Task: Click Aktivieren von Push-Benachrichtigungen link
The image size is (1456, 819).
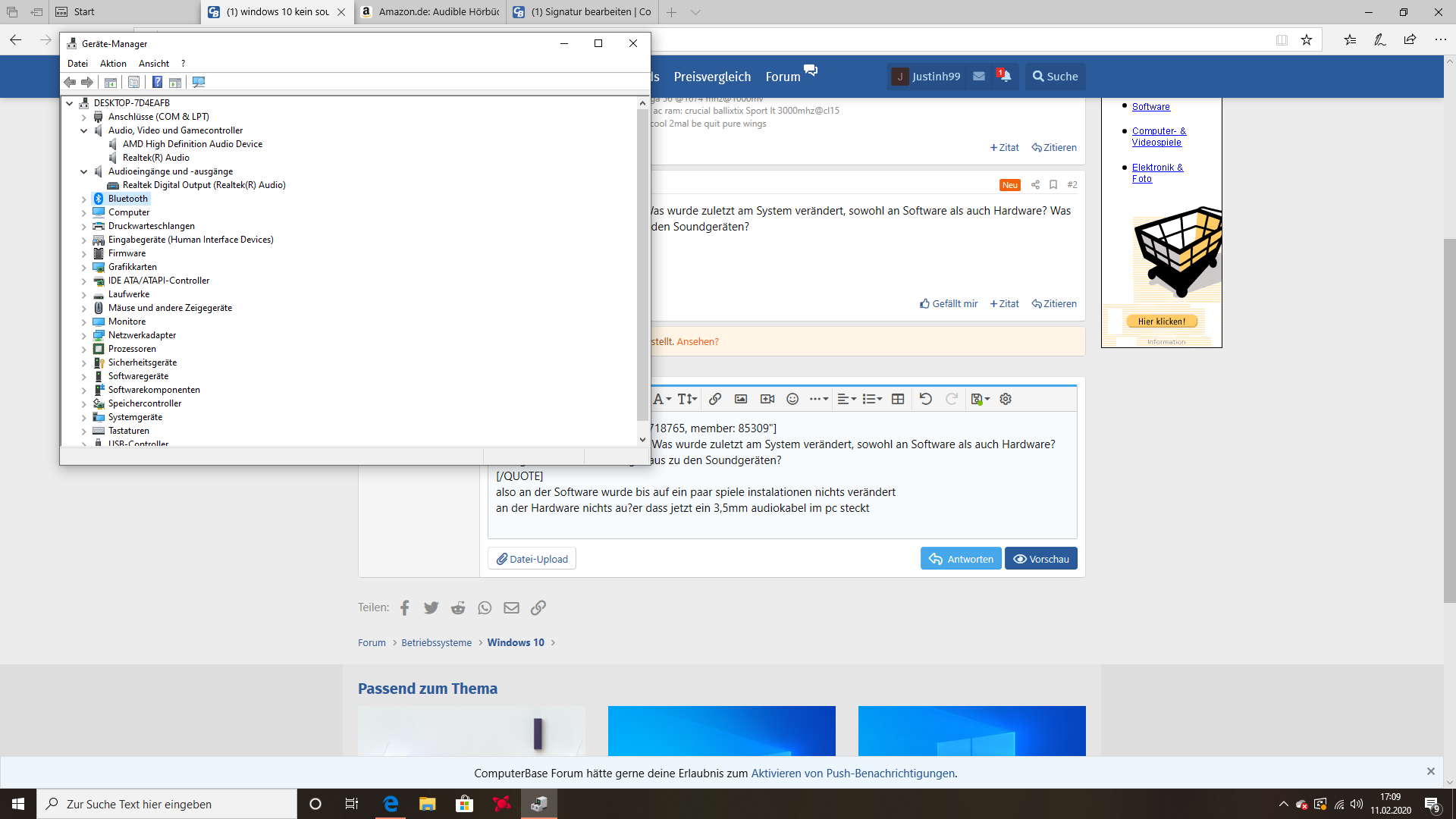Action: pyautogui.click(x=852, y=773)
